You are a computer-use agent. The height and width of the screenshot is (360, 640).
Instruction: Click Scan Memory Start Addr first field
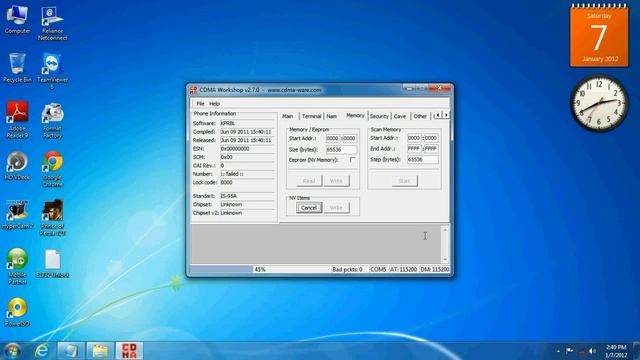coord(414,138)
